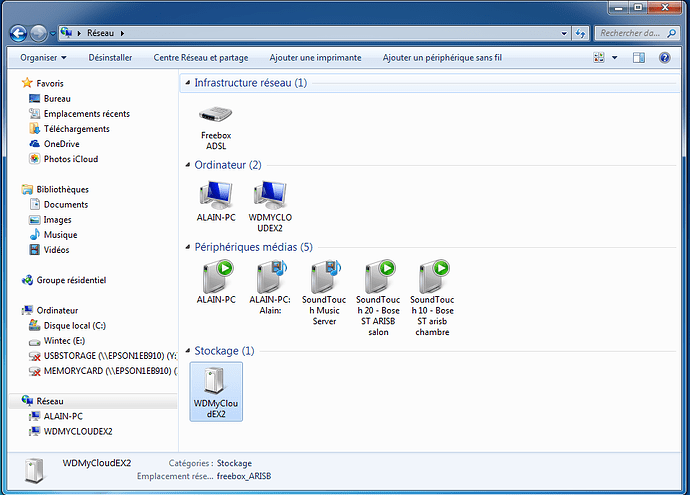Click Ajouter une imprimante

coord(315,58)
